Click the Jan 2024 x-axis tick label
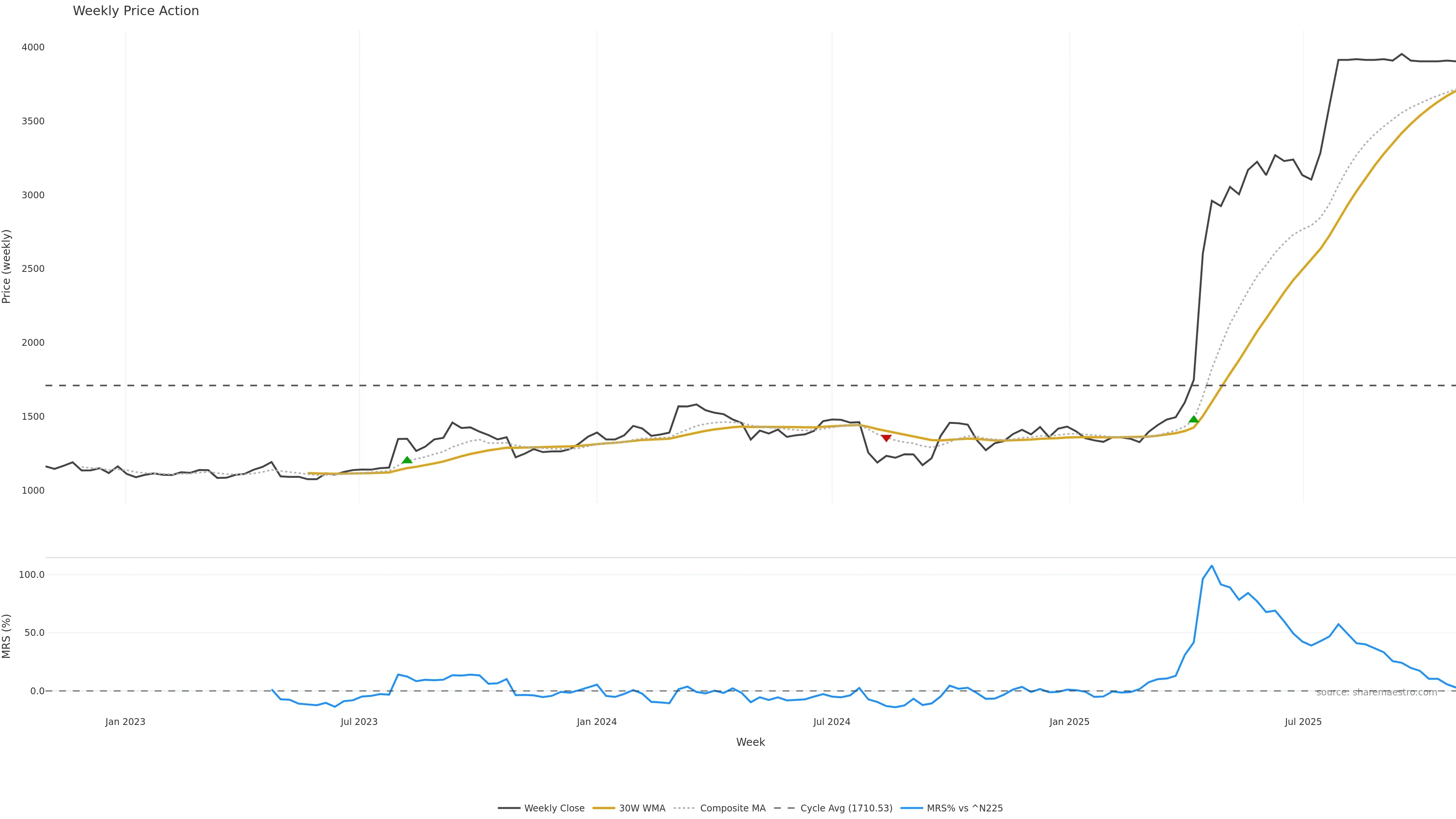The image size is (1456, 819). point(596,722)
